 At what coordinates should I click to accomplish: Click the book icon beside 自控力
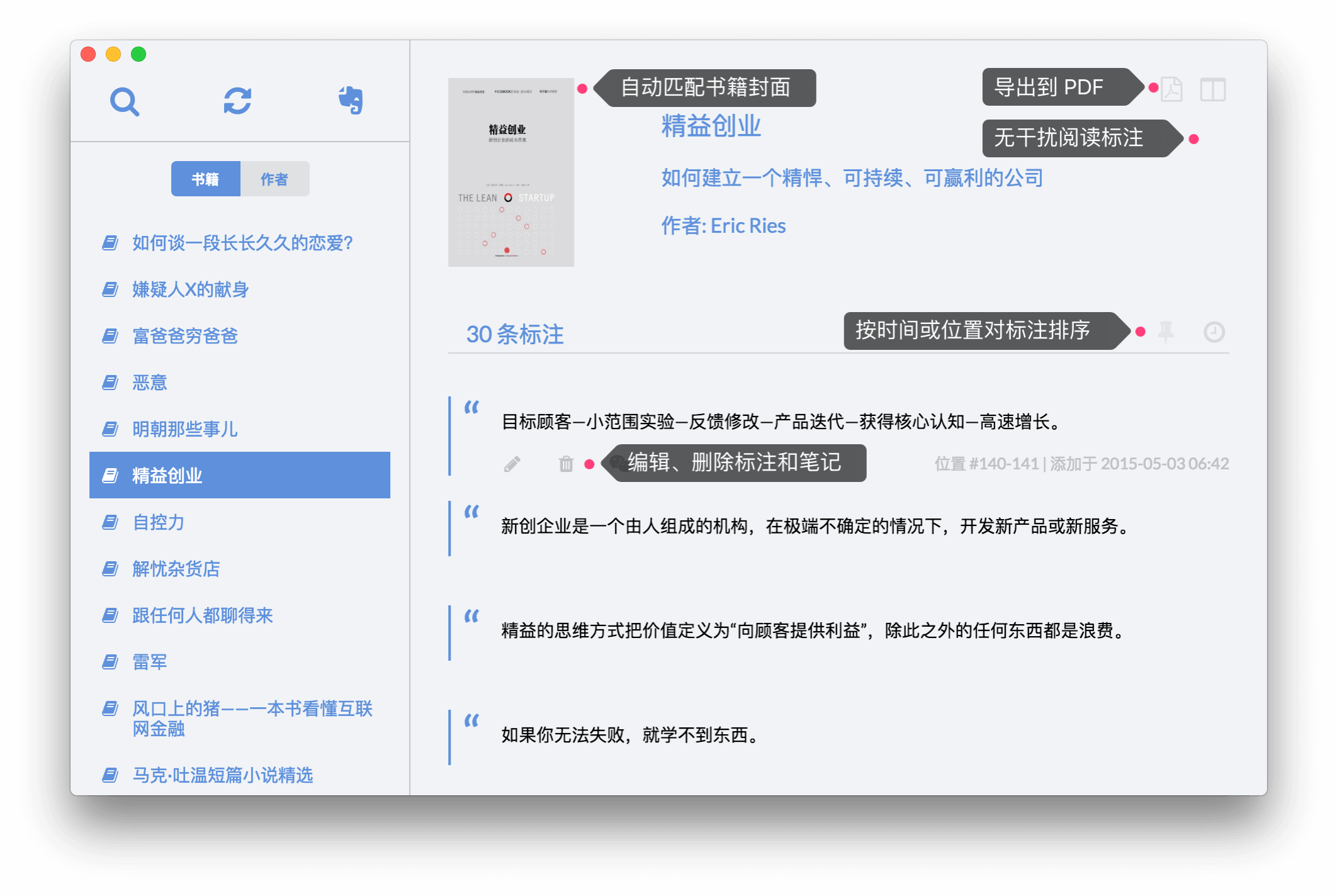click(110, 522)
